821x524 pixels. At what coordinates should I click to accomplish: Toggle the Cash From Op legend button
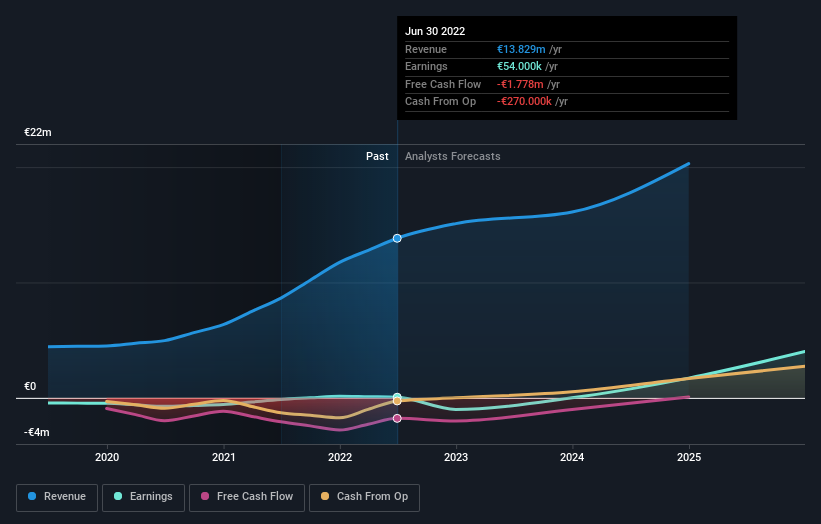364,497
